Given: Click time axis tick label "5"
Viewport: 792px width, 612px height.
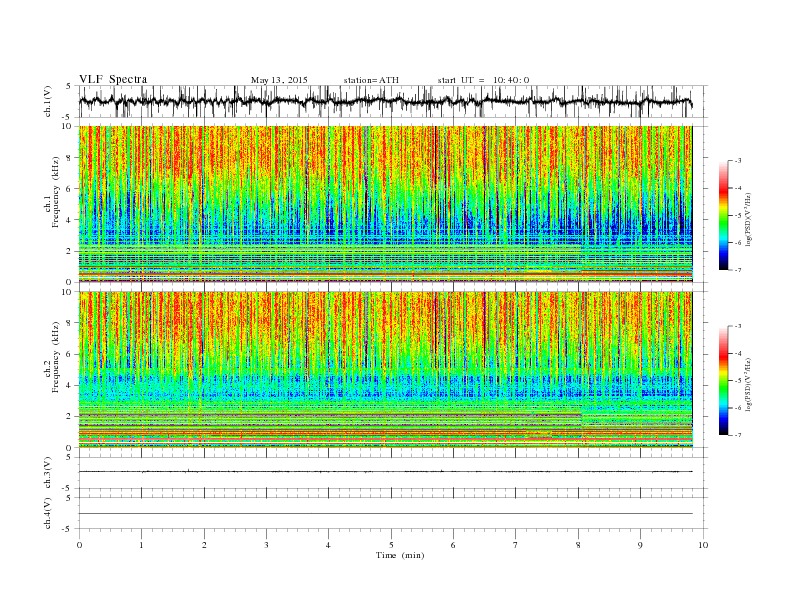Looking at the screenshot, I should point(391,545).
